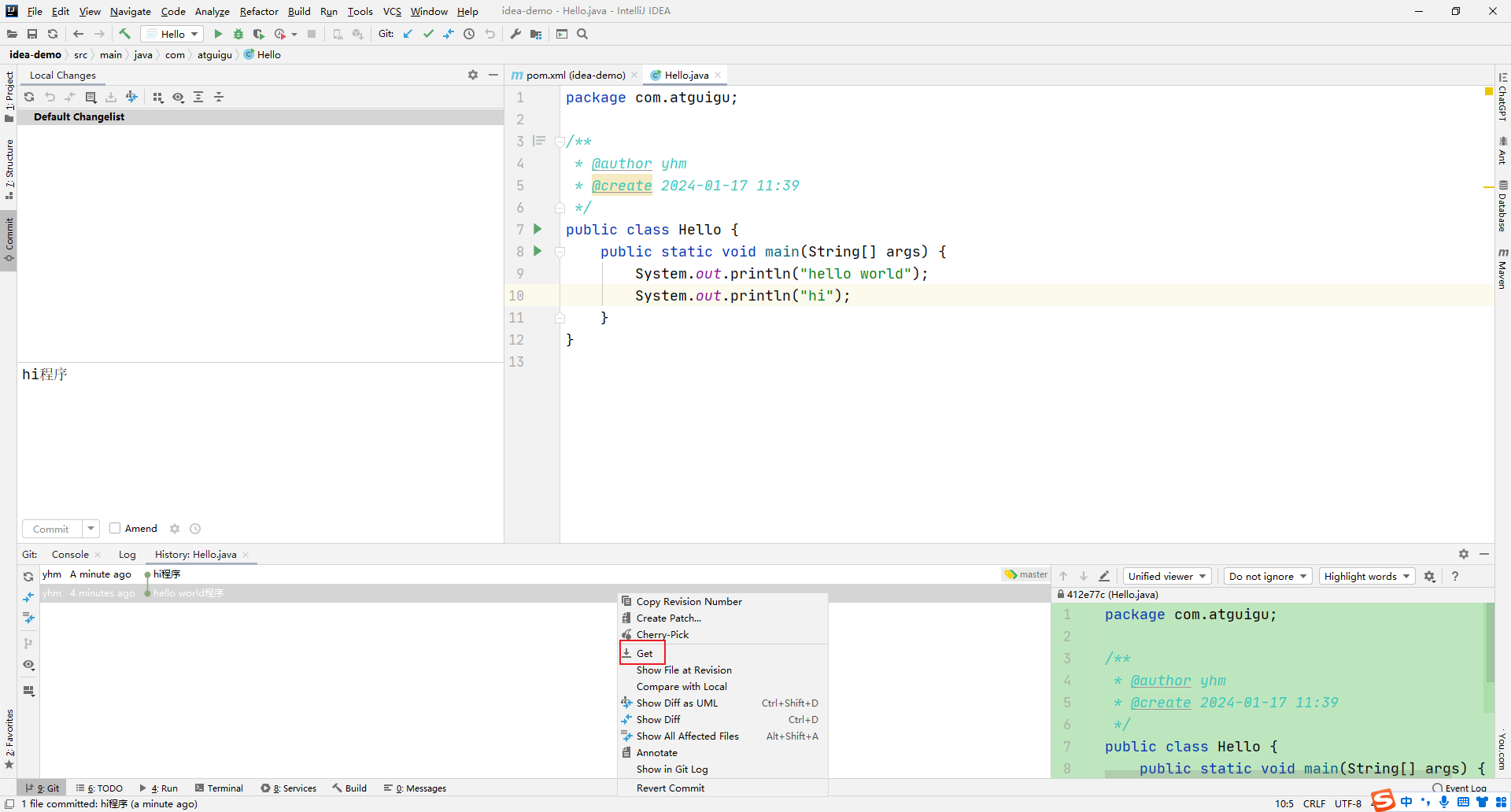1511x812 pixels.
Task: Expand the Highlight words dropdown
Action: [1366, 576]
